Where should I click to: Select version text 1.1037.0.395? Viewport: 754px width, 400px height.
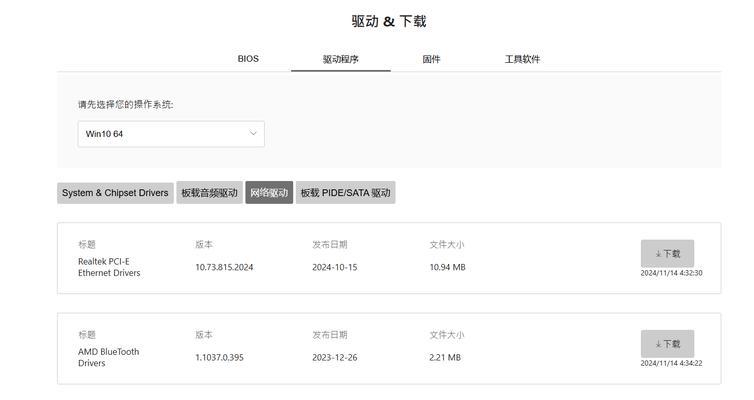click(x=219, y=358)
